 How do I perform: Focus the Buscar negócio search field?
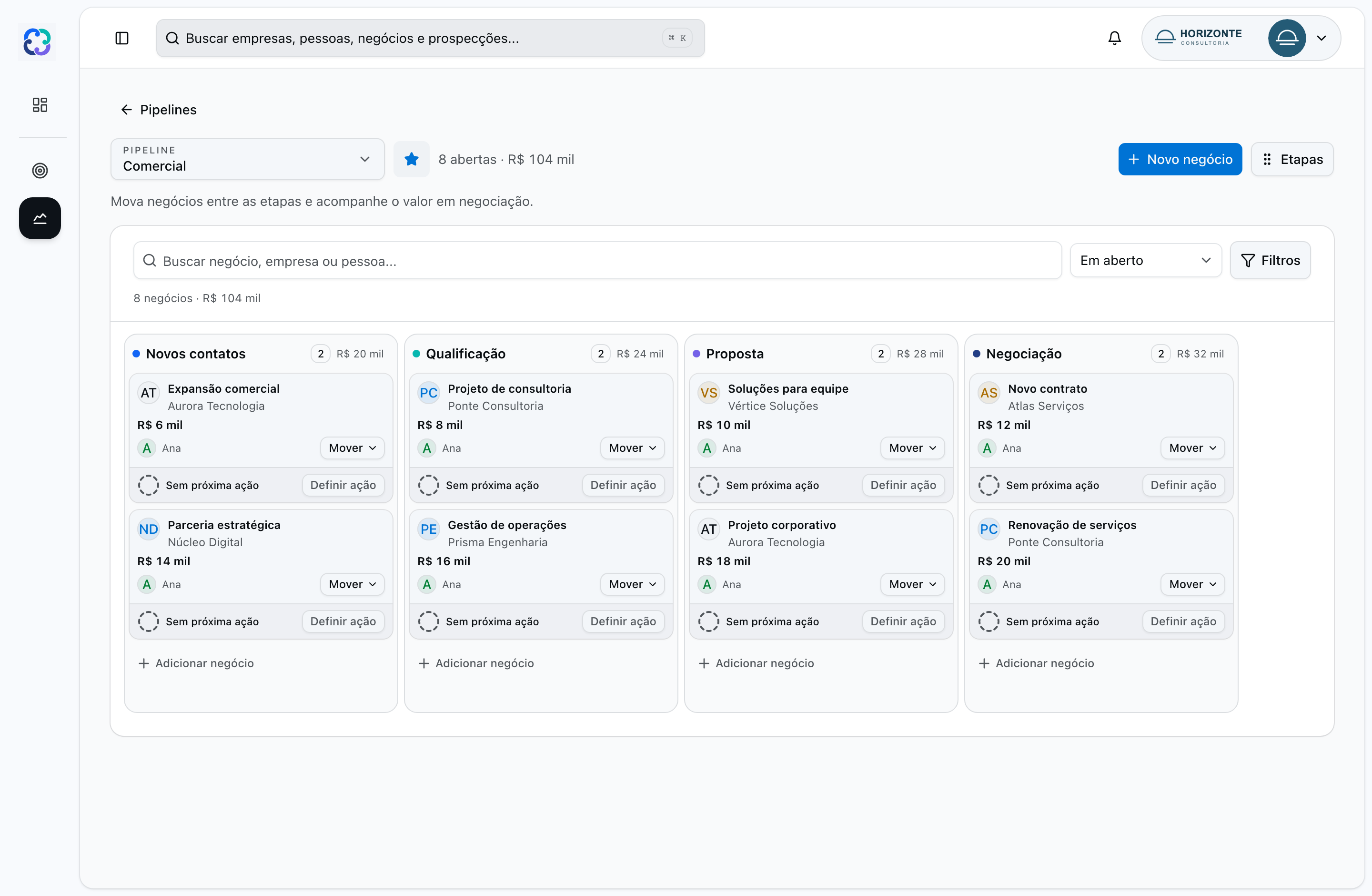pos(597,261)
